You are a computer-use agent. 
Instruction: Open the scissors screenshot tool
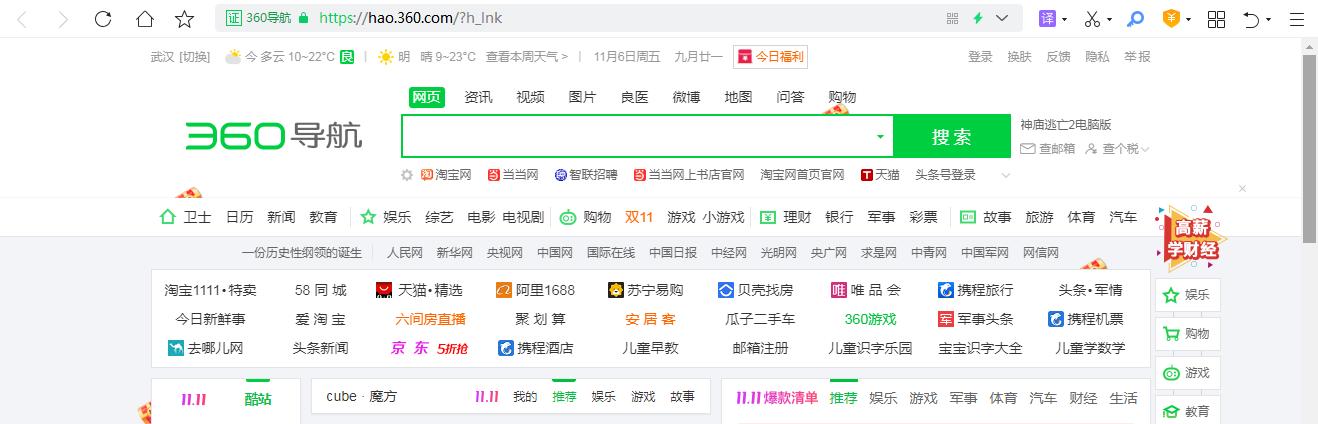(1092, 19)
